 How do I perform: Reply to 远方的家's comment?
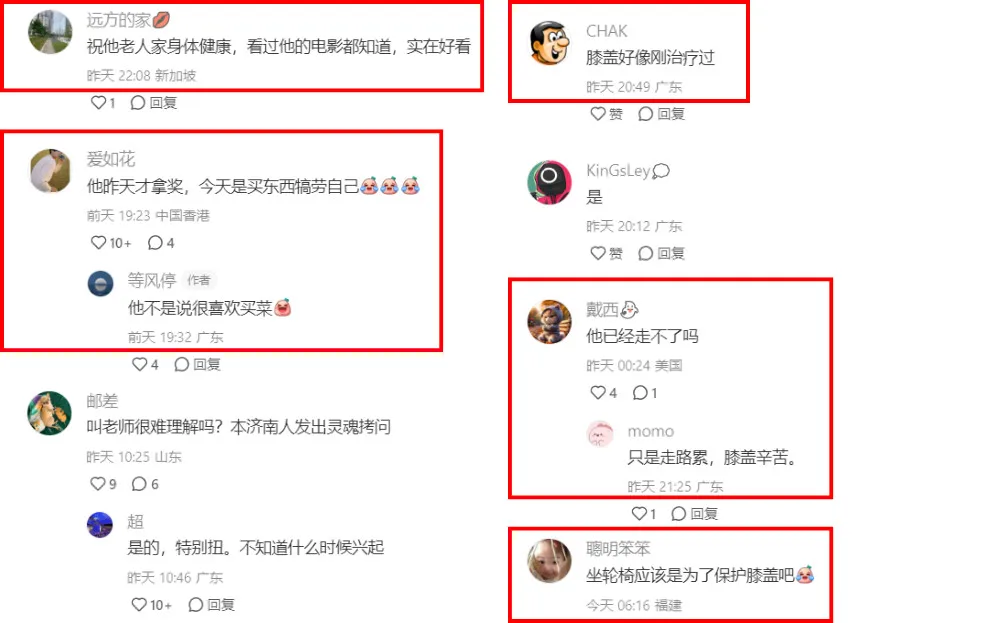point(154,103)
